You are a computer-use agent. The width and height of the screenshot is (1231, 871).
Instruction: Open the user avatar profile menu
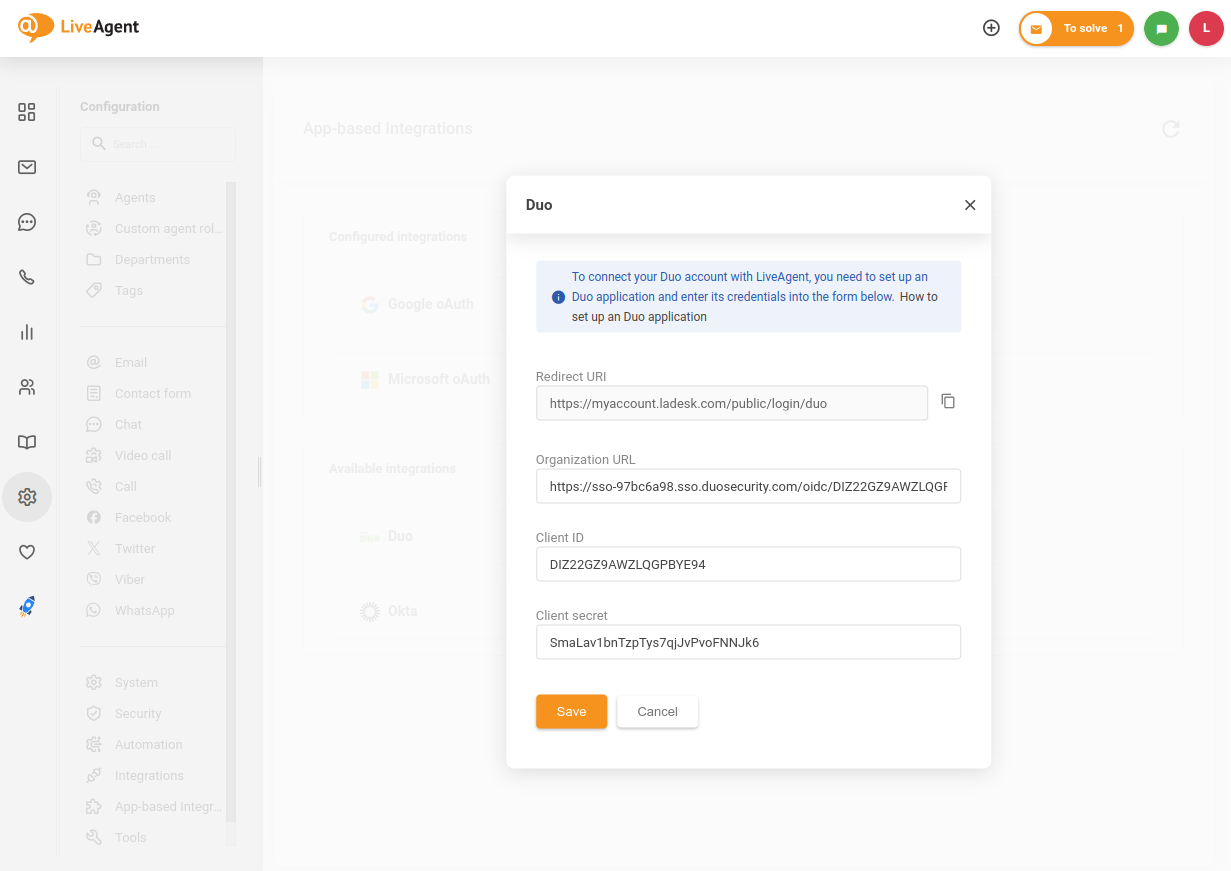tap(1206, 29)
